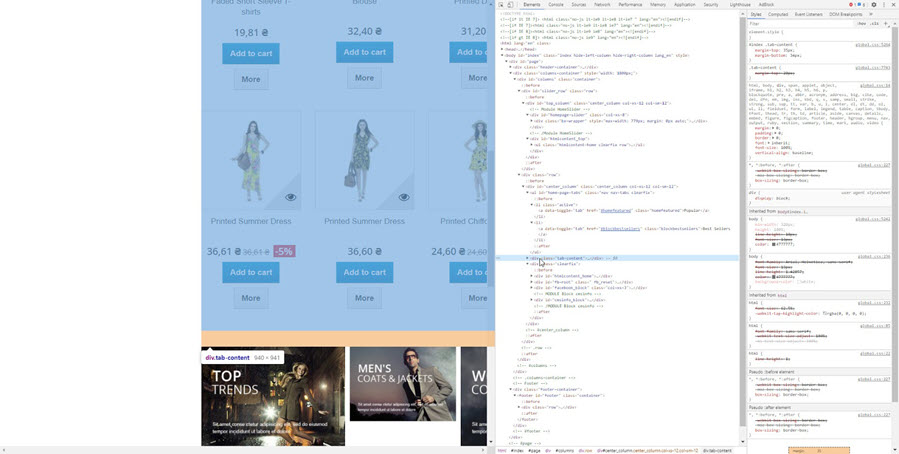Toggle the device toolbar icon

tap(509, 5)
